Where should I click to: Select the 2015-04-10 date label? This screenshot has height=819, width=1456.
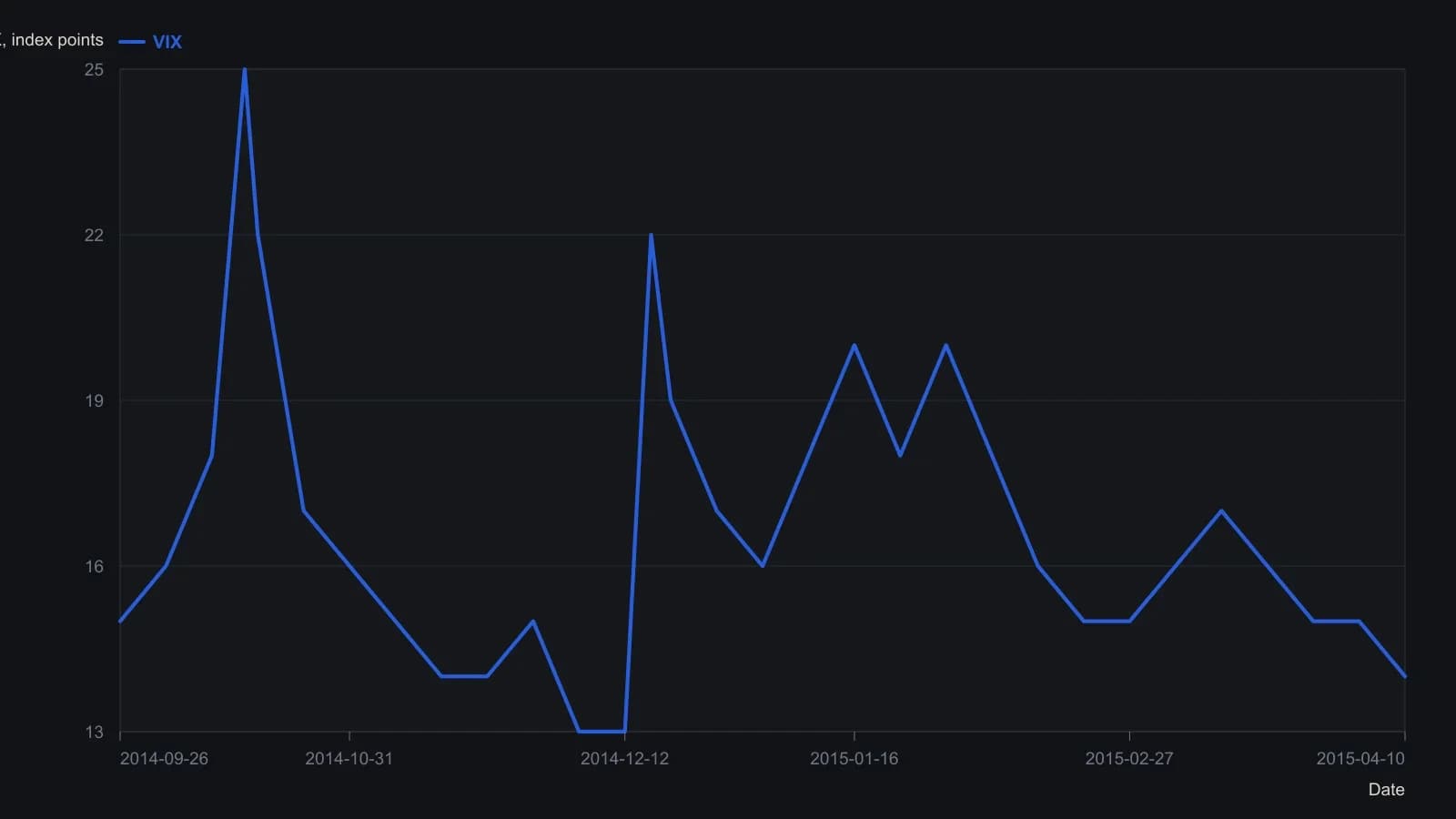tap(1360, 759)
